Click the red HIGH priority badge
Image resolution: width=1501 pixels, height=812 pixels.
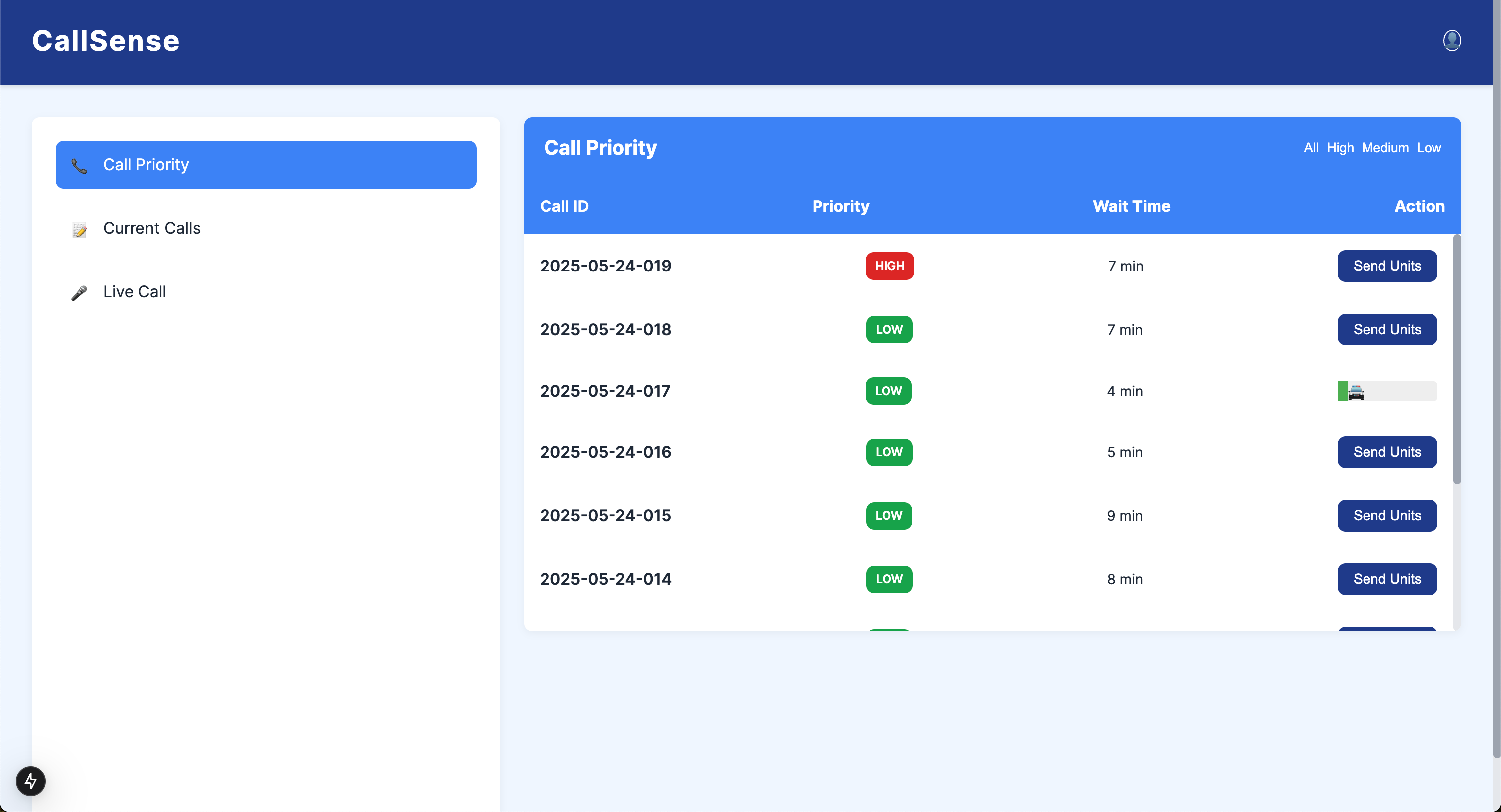(x=889, y=266)
